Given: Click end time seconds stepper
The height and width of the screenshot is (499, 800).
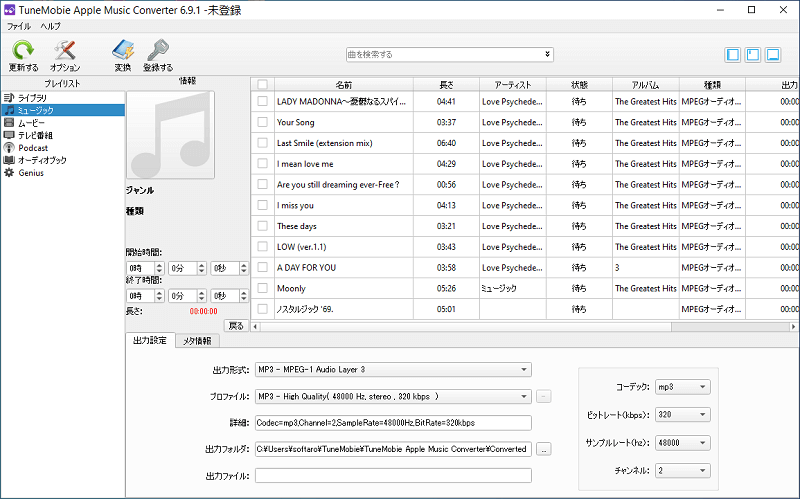Looking at the screenshot, I should (x=243, y=295).
